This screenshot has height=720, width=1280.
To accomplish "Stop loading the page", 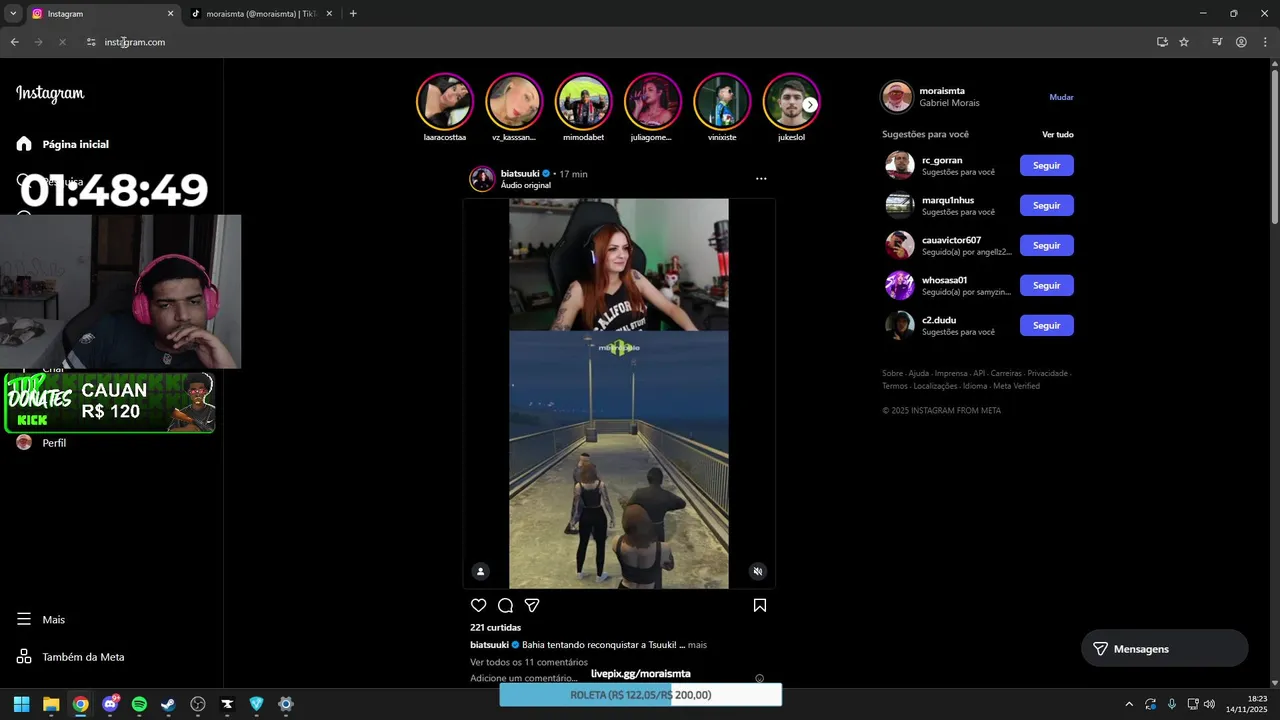I will 62,42.
